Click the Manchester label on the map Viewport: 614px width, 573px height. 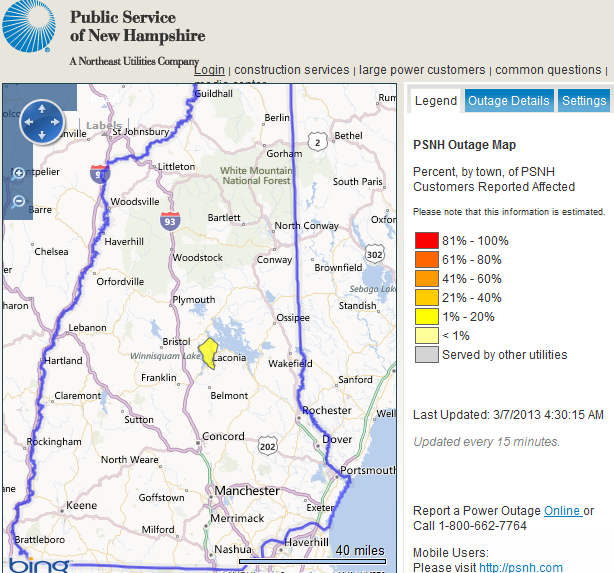[247, 490]
